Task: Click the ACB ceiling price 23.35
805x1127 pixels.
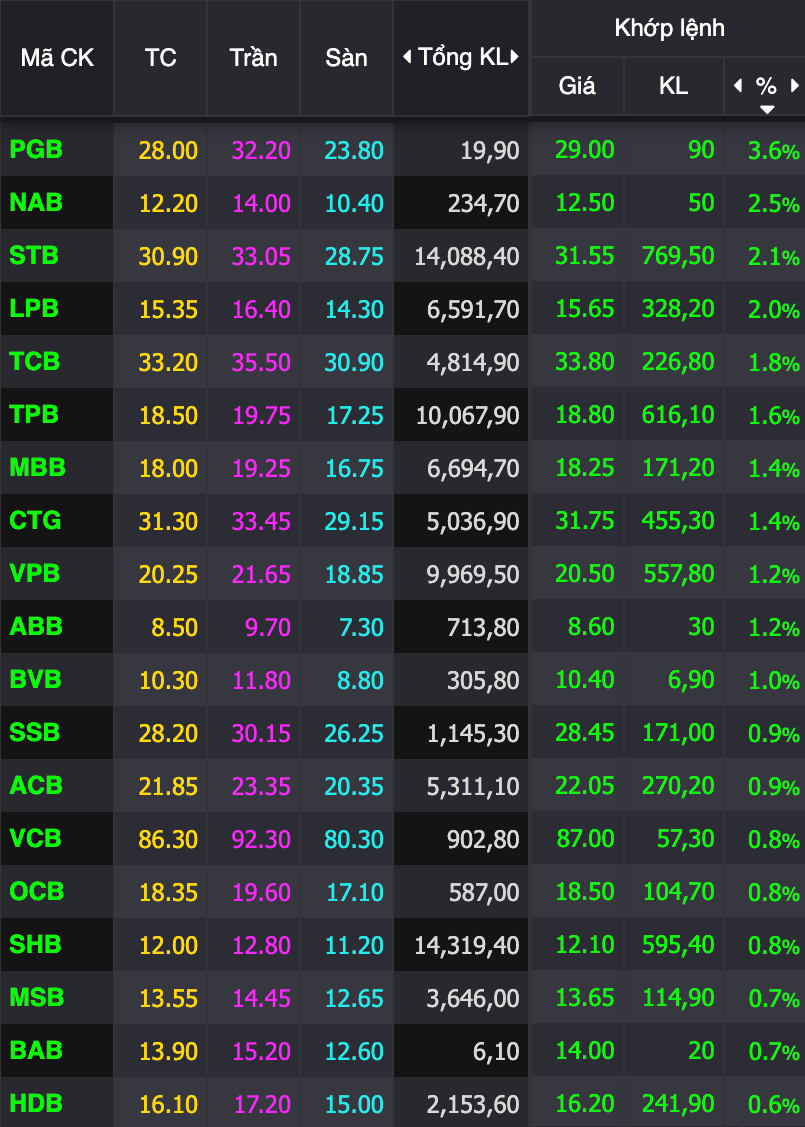Action: (x=261, y=787)
